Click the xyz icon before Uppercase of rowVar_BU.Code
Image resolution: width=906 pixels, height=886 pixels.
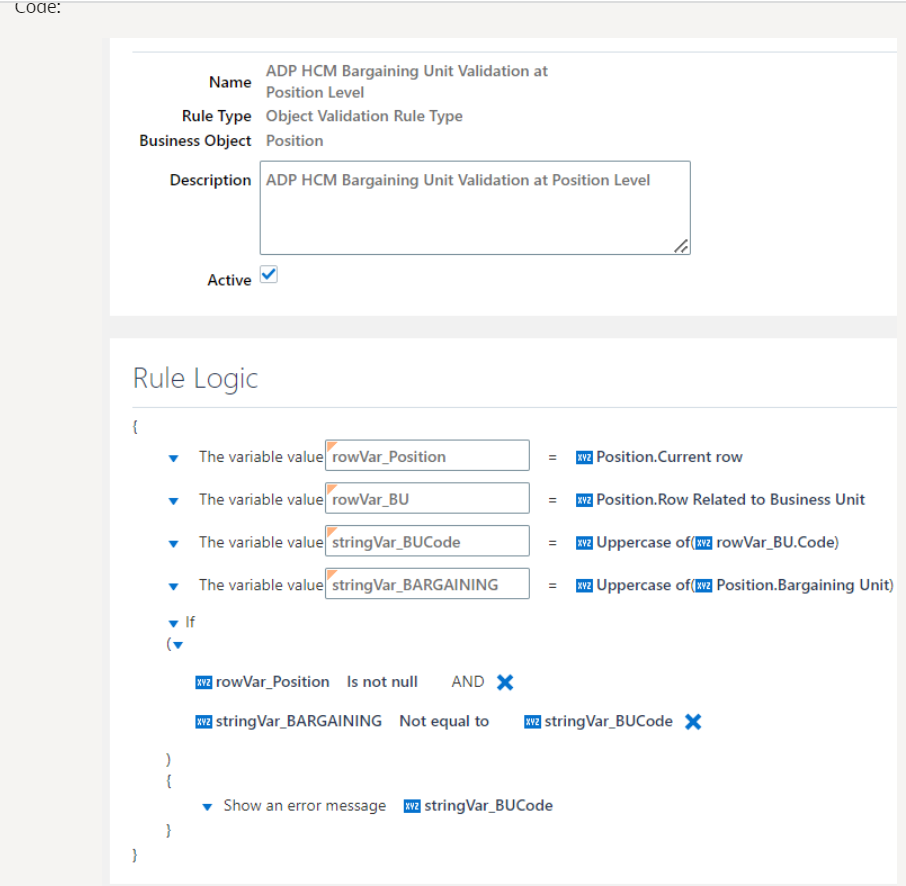584,543
